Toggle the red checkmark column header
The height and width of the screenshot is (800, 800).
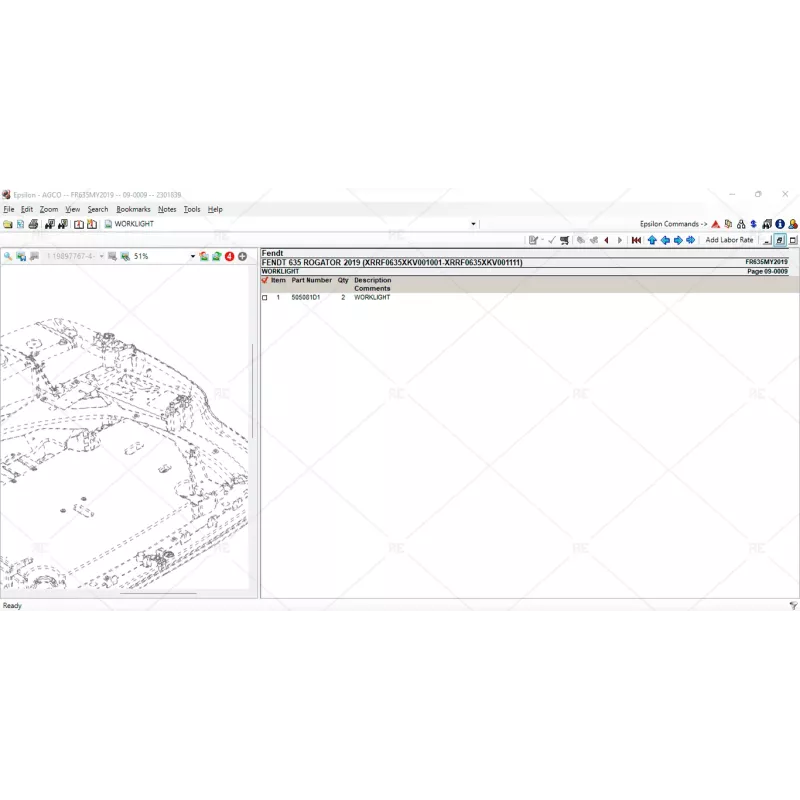pos(265,281)
